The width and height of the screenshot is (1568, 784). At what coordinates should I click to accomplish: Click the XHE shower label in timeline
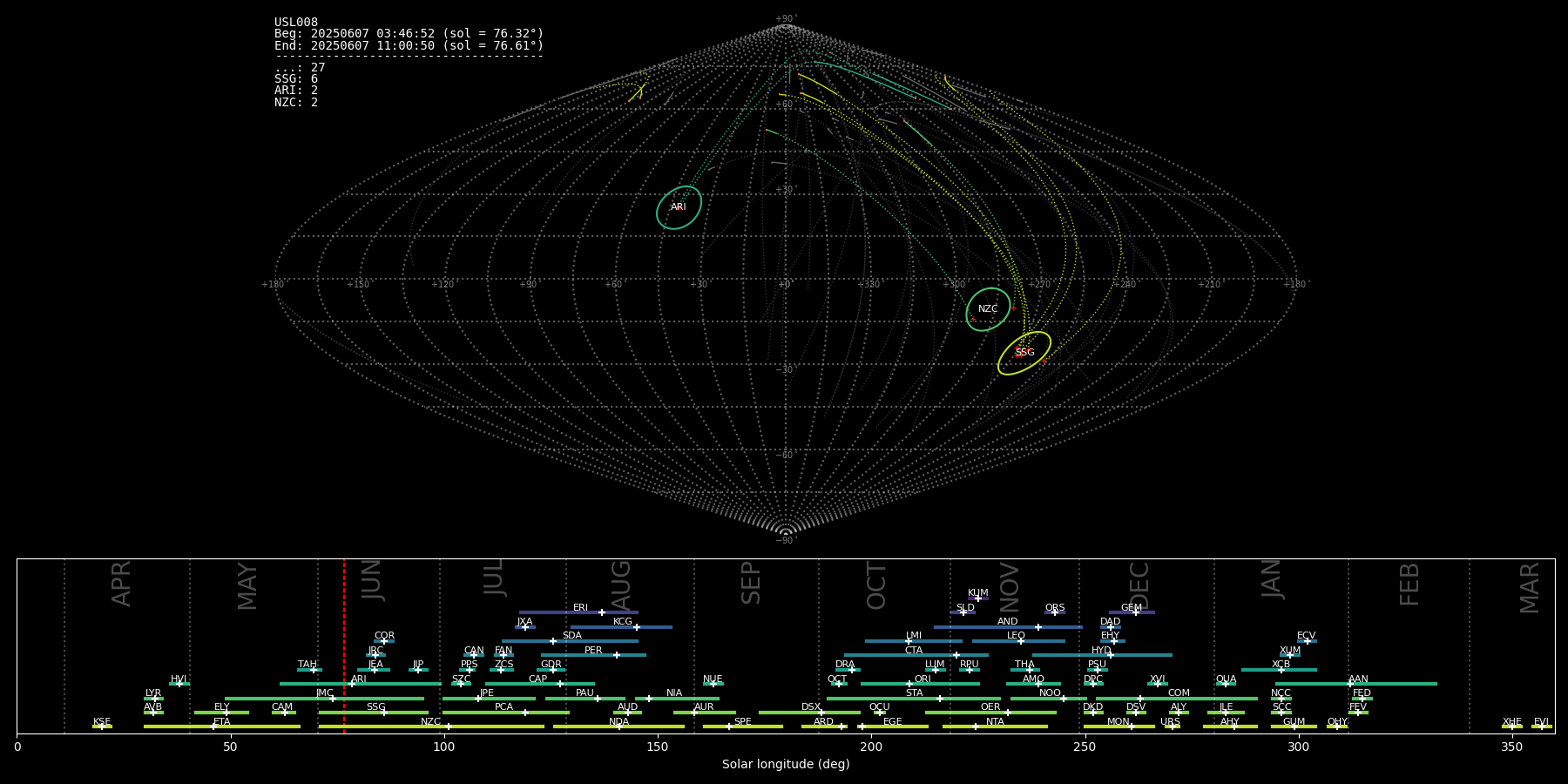1511,722
